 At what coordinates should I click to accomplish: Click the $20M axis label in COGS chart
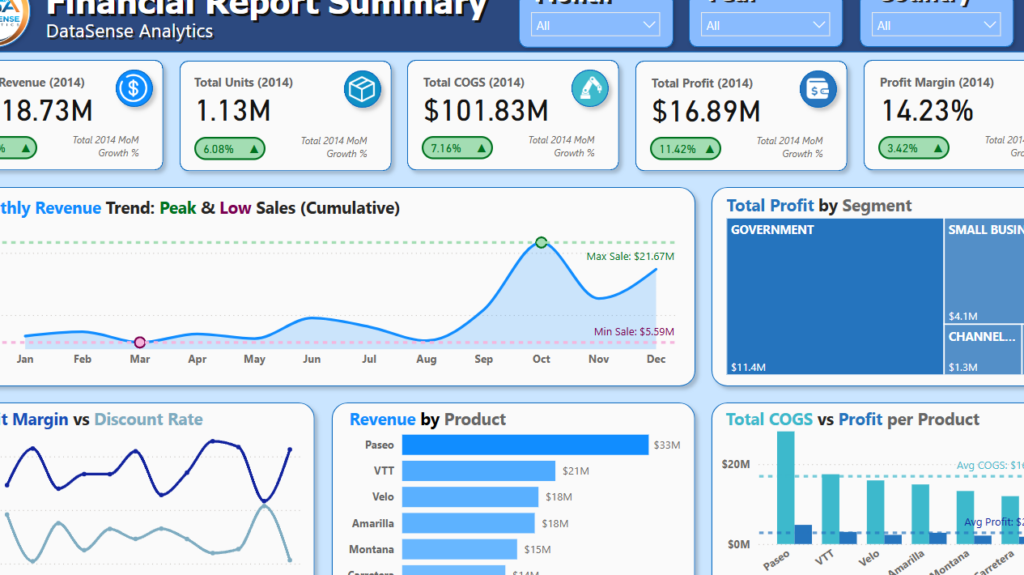(735, 465)
